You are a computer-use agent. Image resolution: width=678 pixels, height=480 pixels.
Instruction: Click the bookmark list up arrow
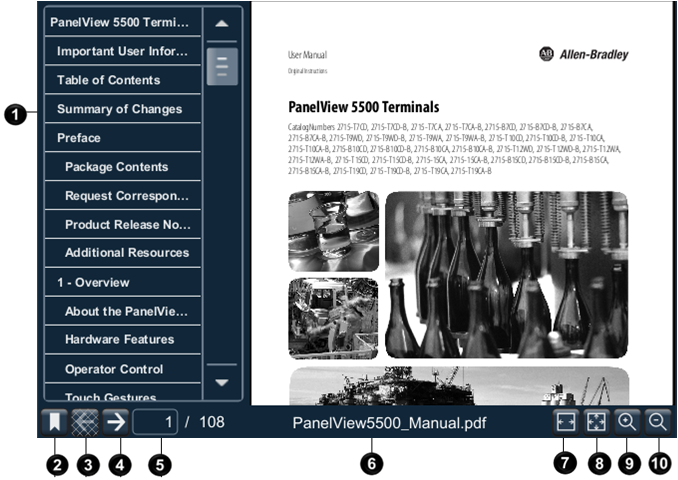click(x=222, y=23)
